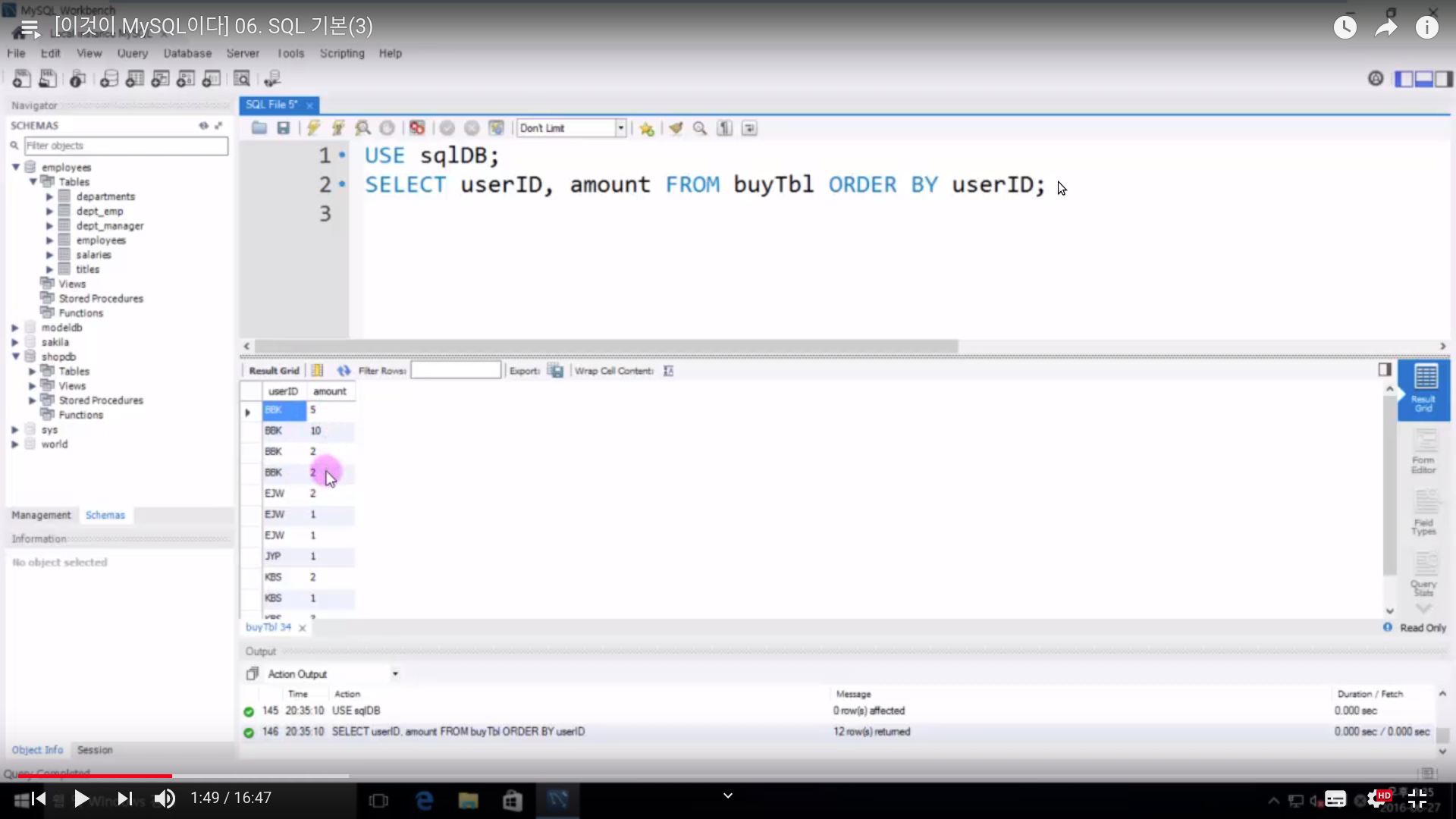Toggle right sidebar panel visibility

tap(1443, 79)
